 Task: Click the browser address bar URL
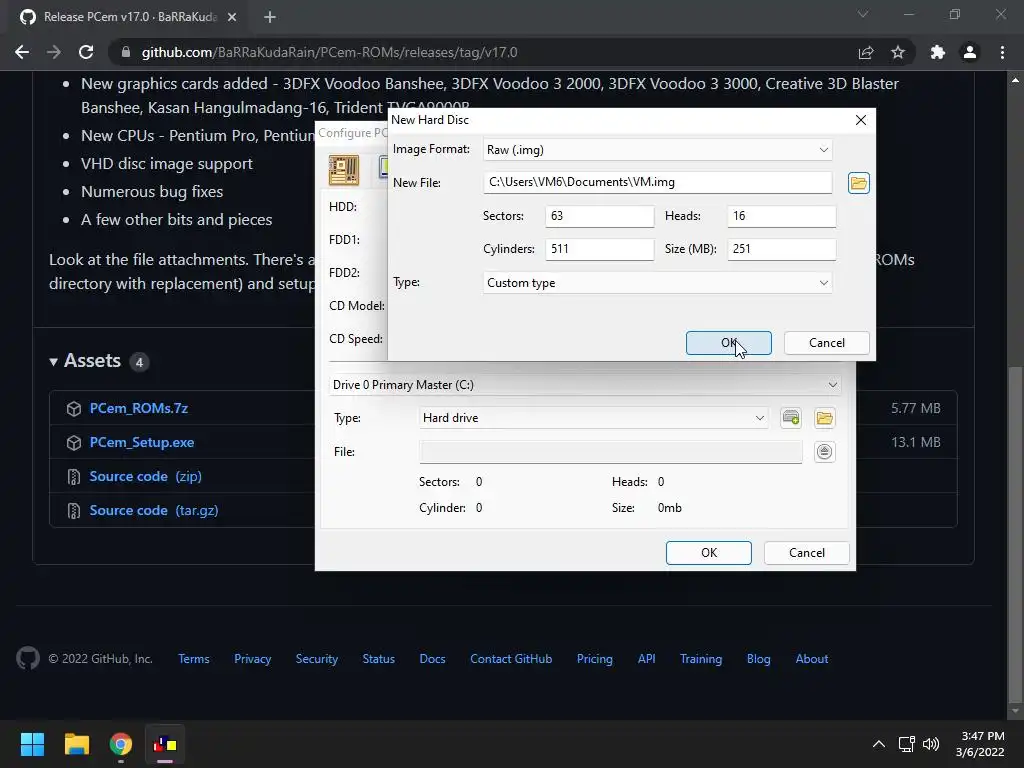pos(329,52)
